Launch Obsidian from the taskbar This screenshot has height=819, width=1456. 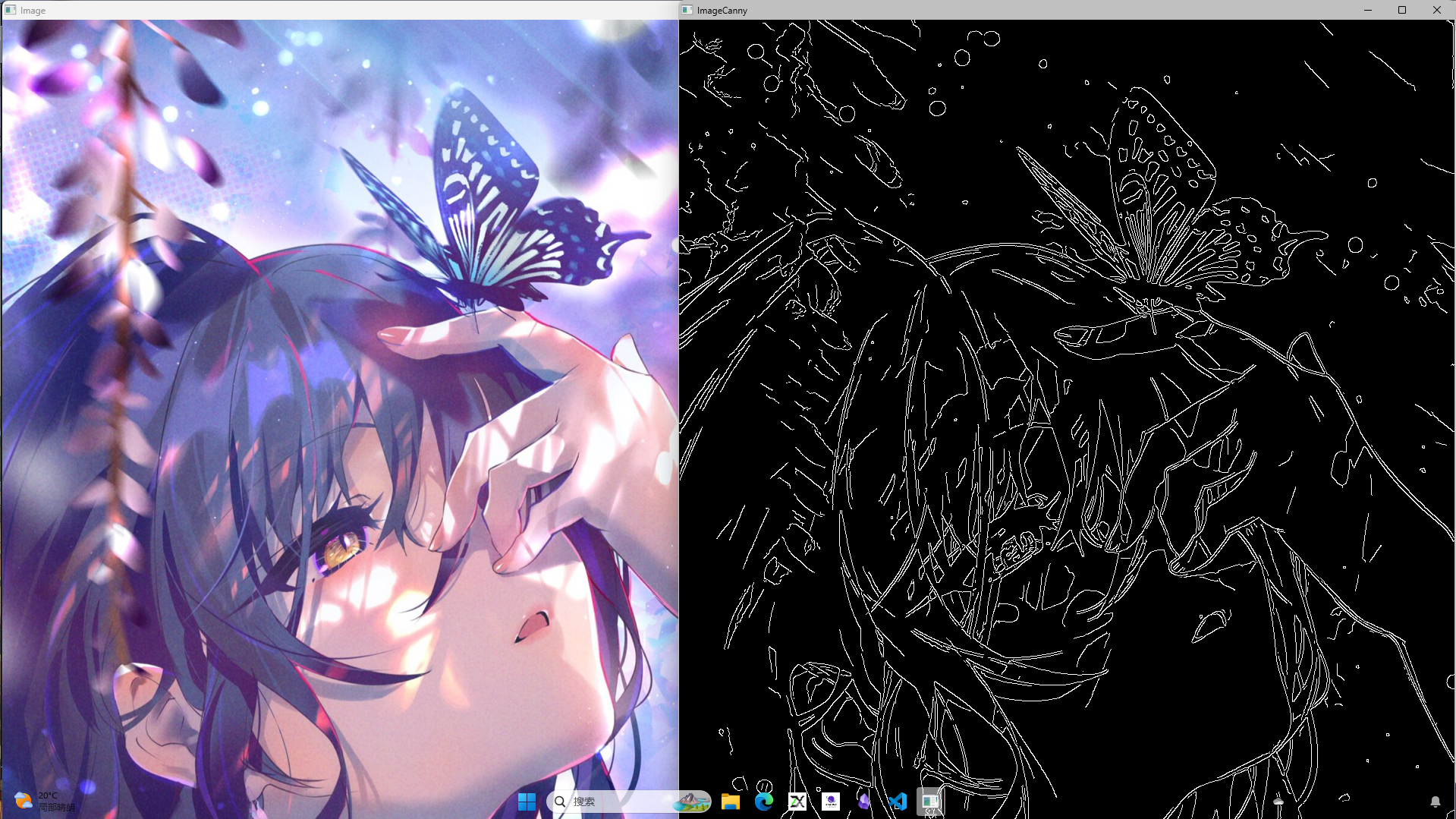click(x=864, y=802)
